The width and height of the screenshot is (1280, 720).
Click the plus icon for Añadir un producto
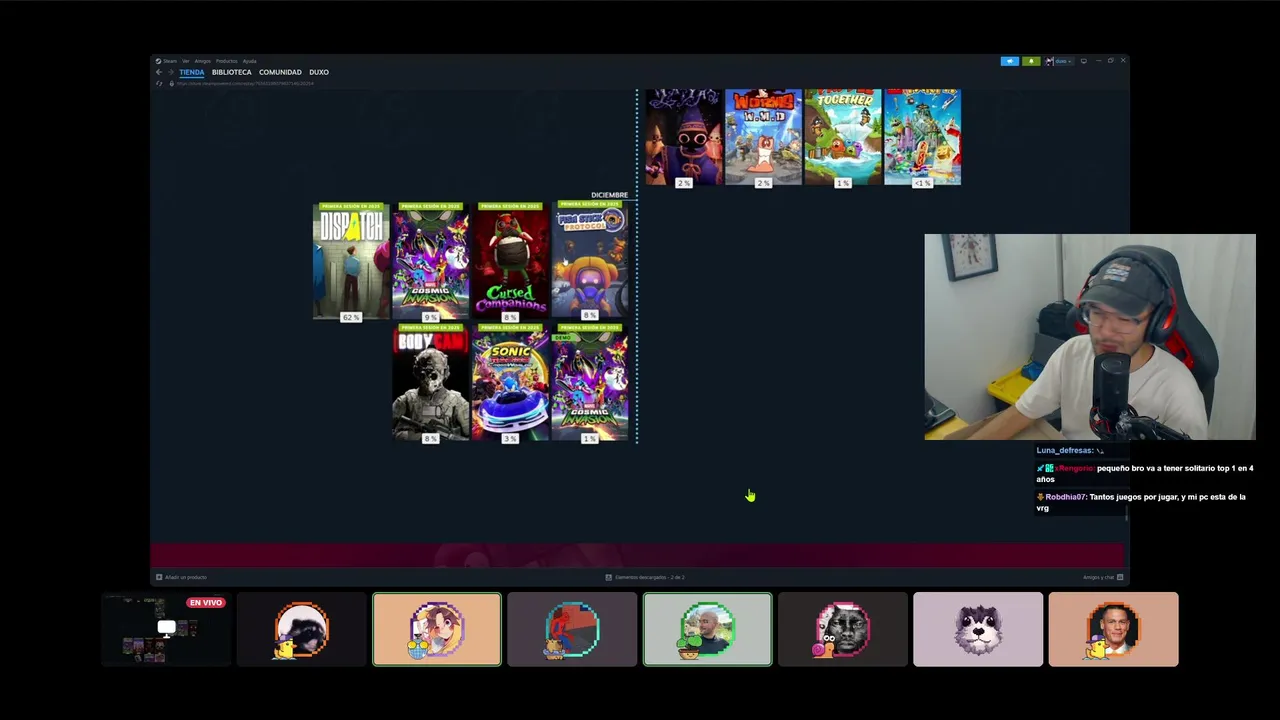click(x=159, y=577)
